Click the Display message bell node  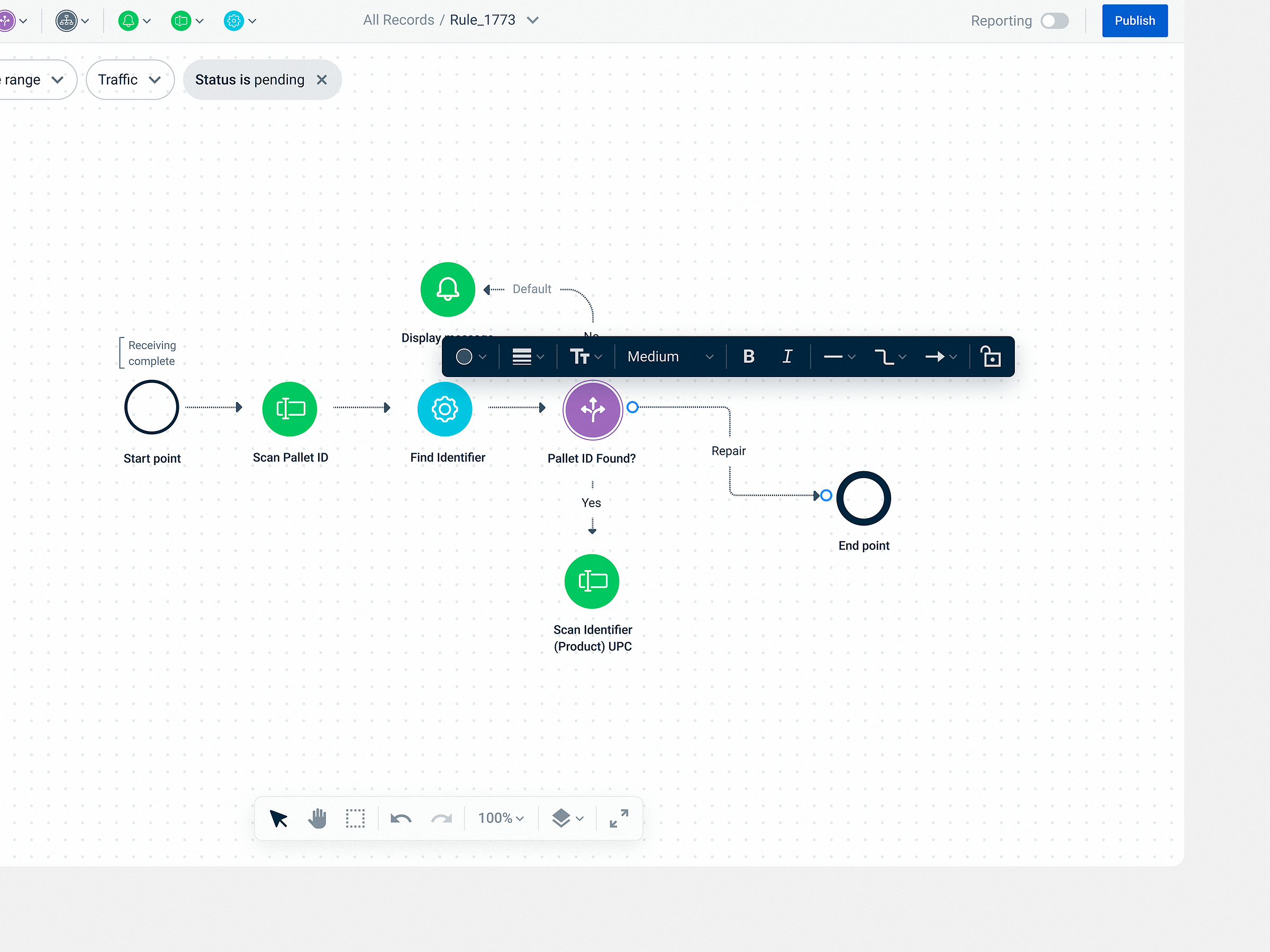(447, 289)
